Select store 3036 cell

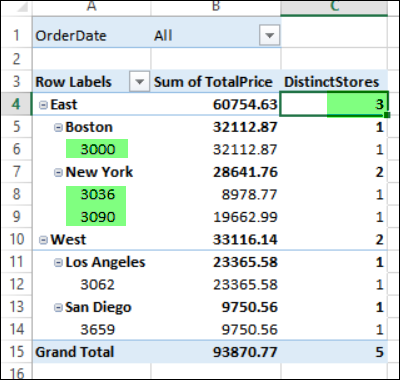pos(97,195)
